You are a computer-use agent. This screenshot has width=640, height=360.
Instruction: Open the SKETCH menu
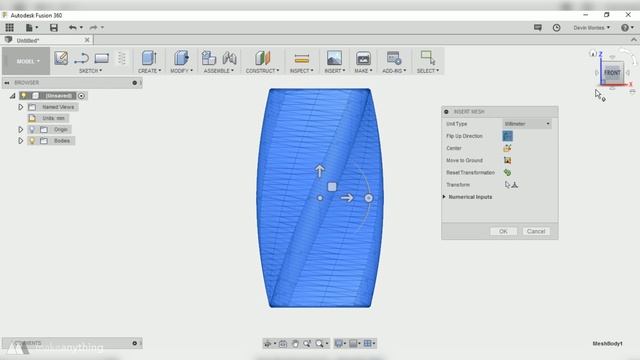pyautogui.click(x=90, y=71)
